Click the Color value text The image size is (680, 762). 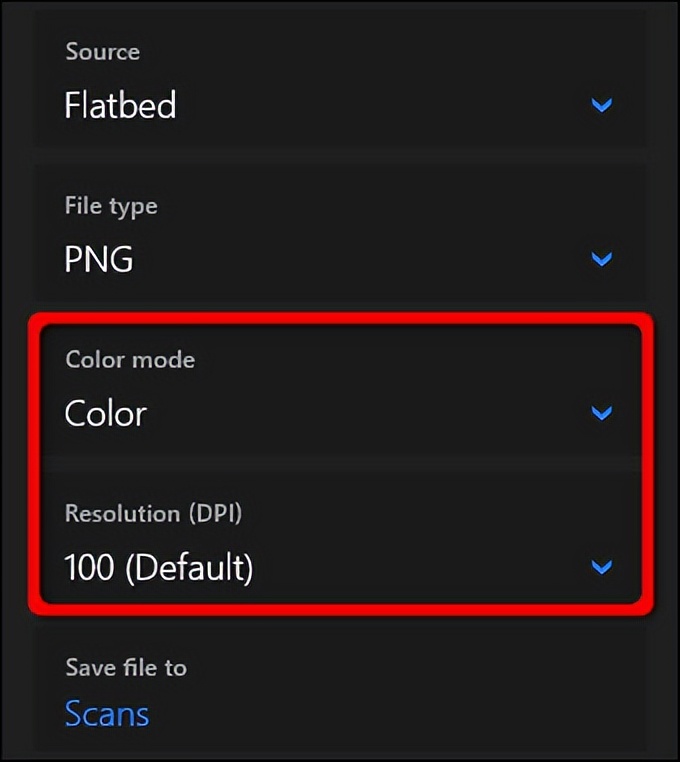[x=105, y=413]
